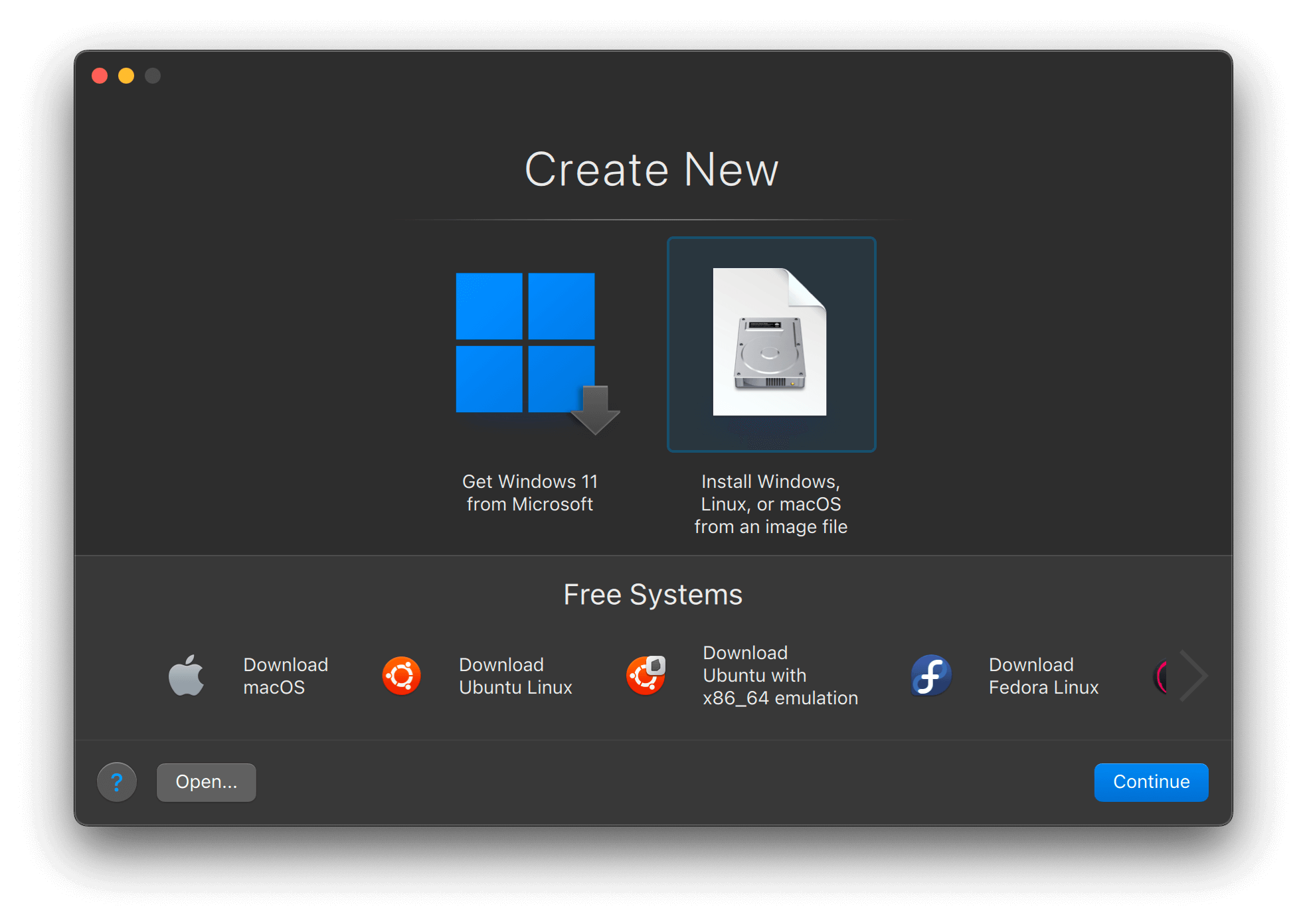Click Get Windows 11 from Microsoft

(530, 493)
